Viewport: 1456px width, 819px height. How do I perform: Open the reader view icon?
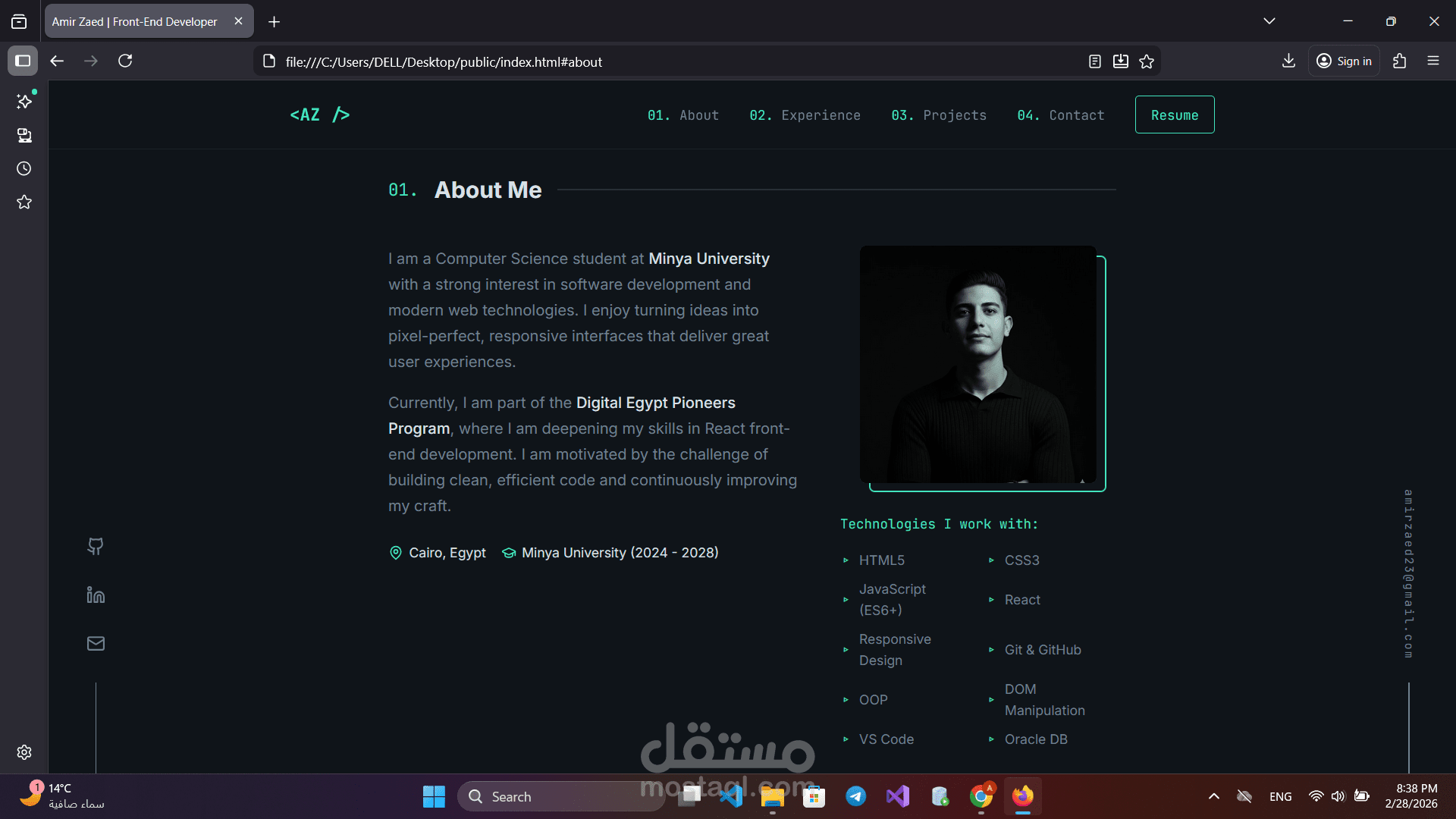(1094, 61)
